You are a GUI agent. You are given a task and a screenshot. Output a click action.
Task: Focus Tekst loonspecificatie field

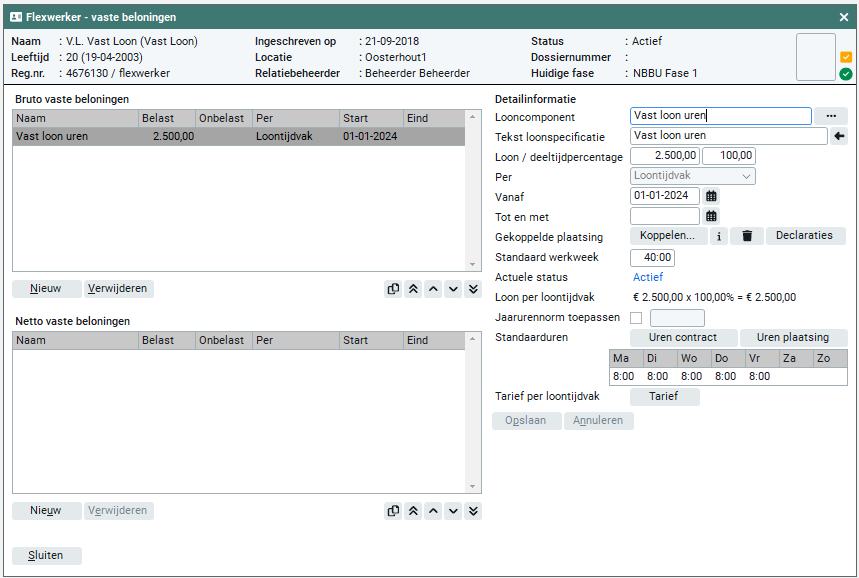click(x=729, y=136)
